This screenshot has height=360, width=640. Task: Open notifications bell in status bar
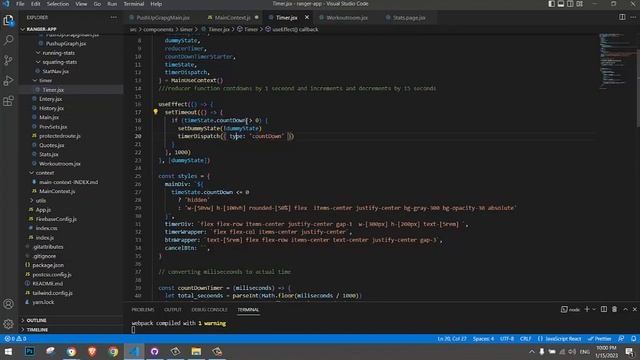[x=633, y=339]
